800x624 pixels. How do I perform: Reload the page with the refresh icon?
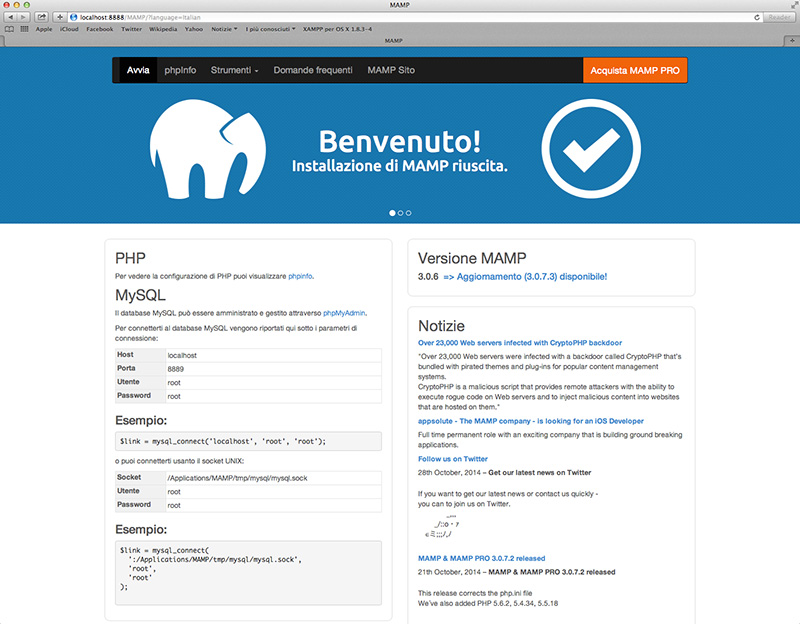(x=757, y=17)
